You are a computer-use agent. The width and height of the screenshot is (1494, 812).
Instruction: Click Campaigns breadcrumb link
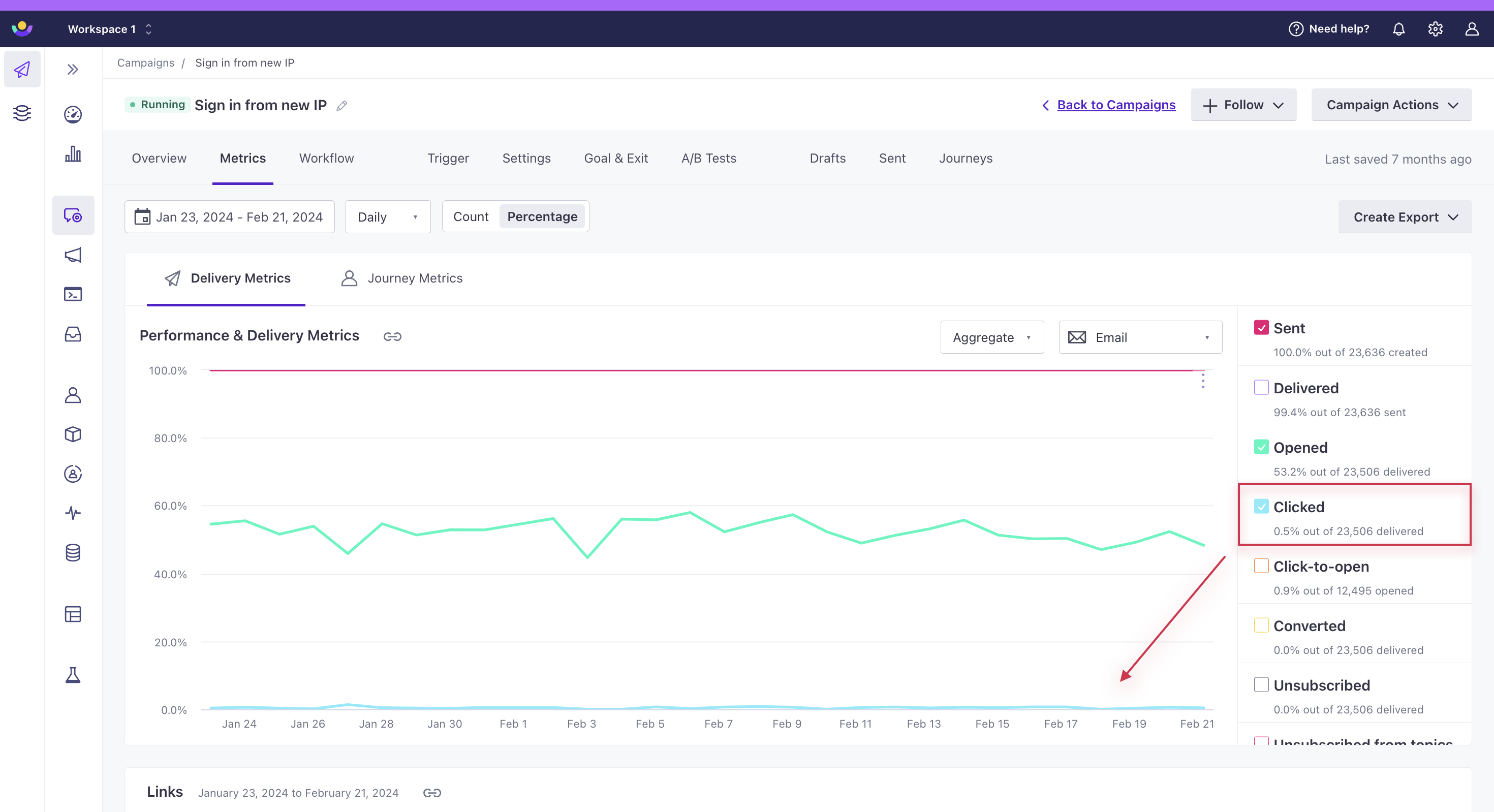click(x=145, y=63)
